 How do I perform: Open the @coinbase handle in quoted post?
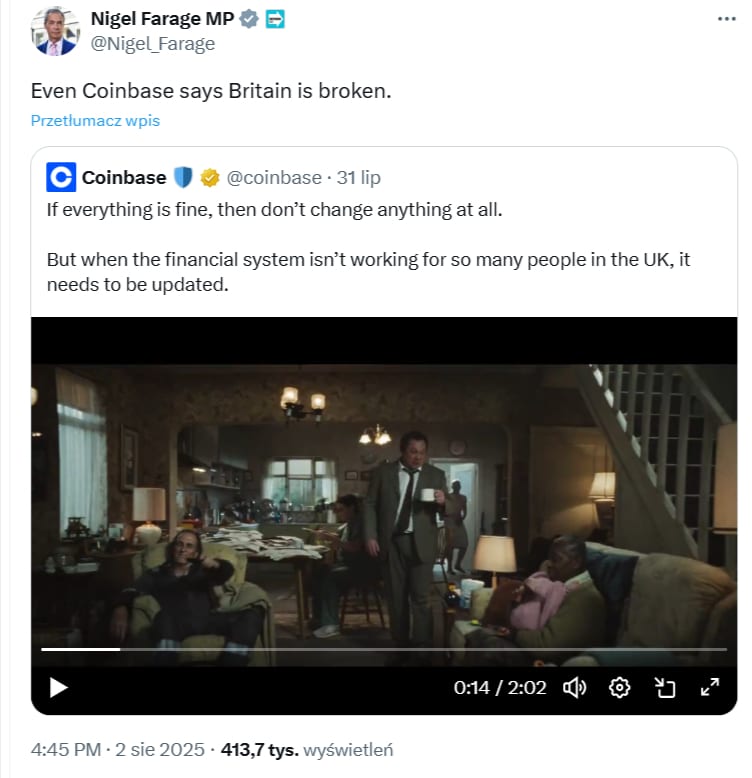(x=274, y=178)
